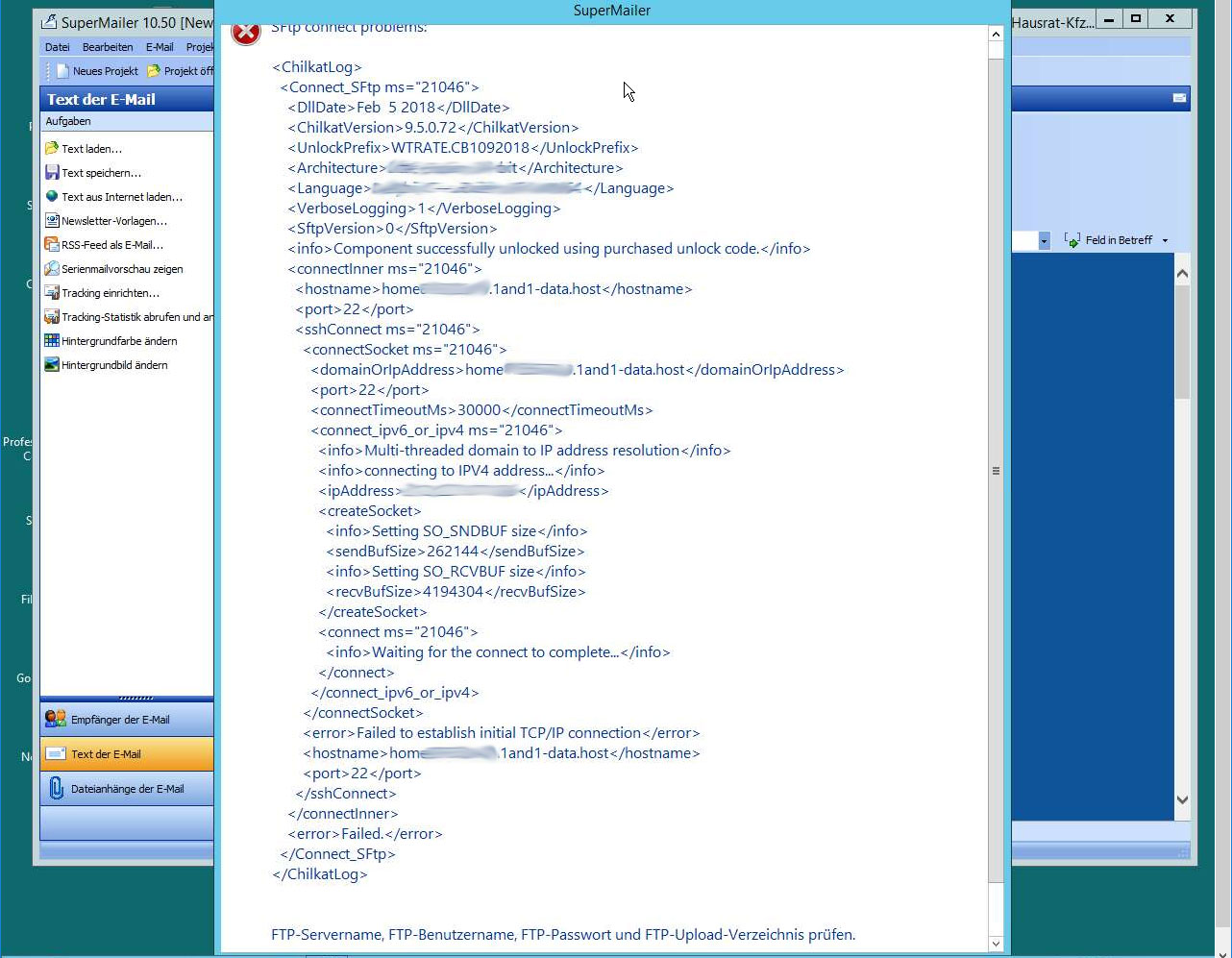Open the Bearbeiten menu

108,47
